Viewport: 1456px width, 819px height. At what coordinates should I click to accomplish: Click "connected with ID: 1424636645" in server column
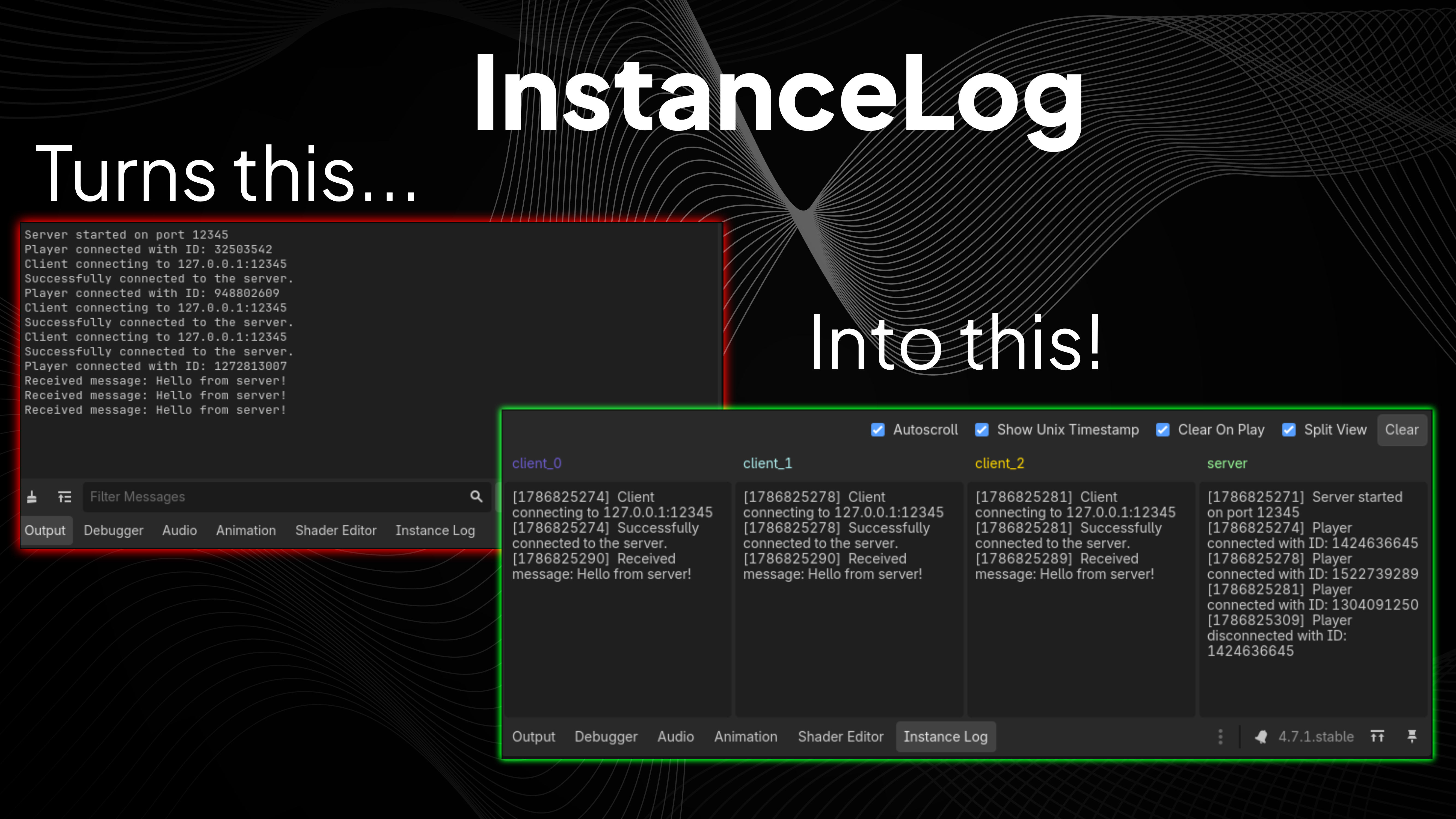coord(1312,543)
